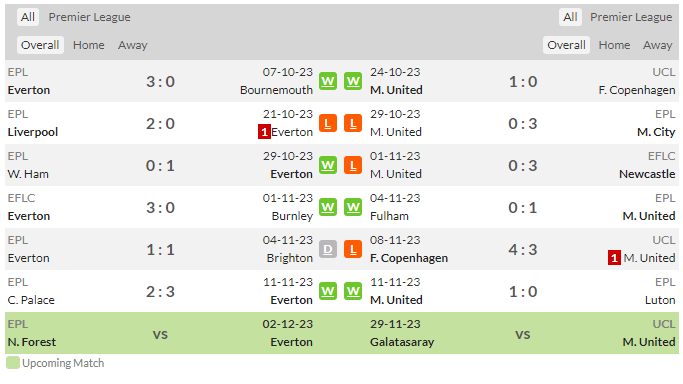Switch left panel to Premier League tab
Image resolution: width=683 pixels, height=384 pixels.
click(89, 17)
